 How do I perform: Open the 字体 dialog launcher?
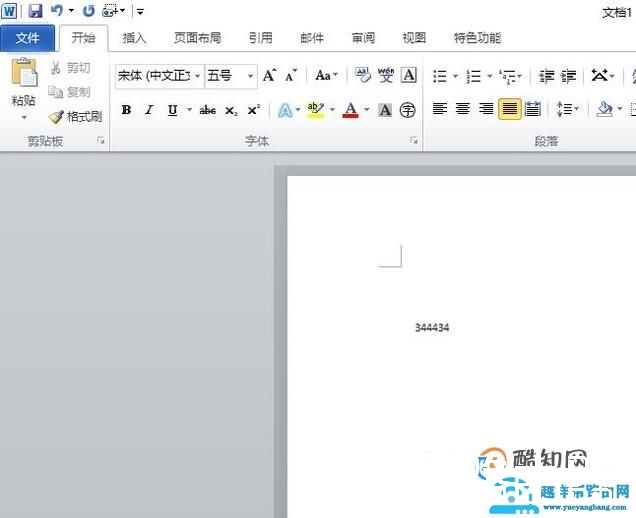coord(414,140)
